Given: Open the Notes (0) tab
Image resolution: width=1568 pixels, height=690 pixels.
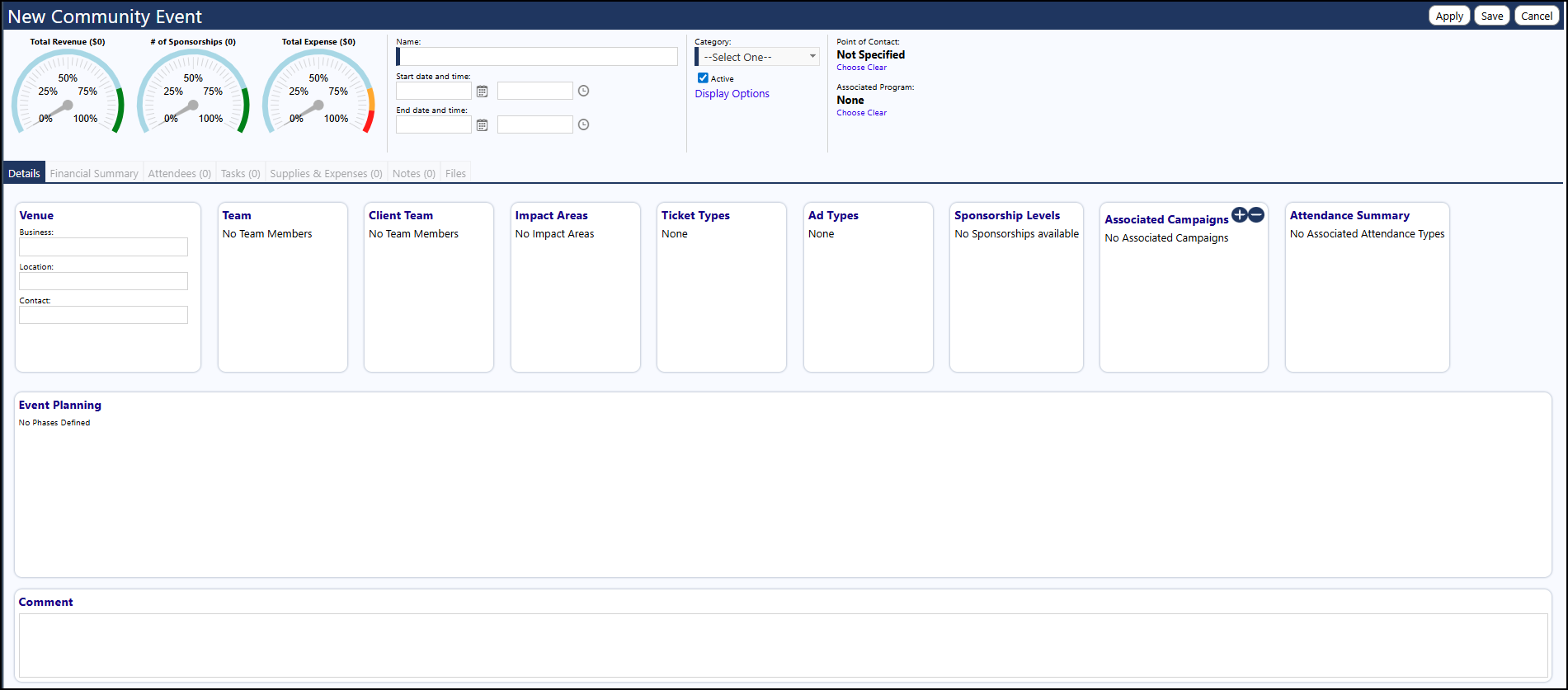Looking at the screenshot, I should pyautogui.click(x=414, y=173).
